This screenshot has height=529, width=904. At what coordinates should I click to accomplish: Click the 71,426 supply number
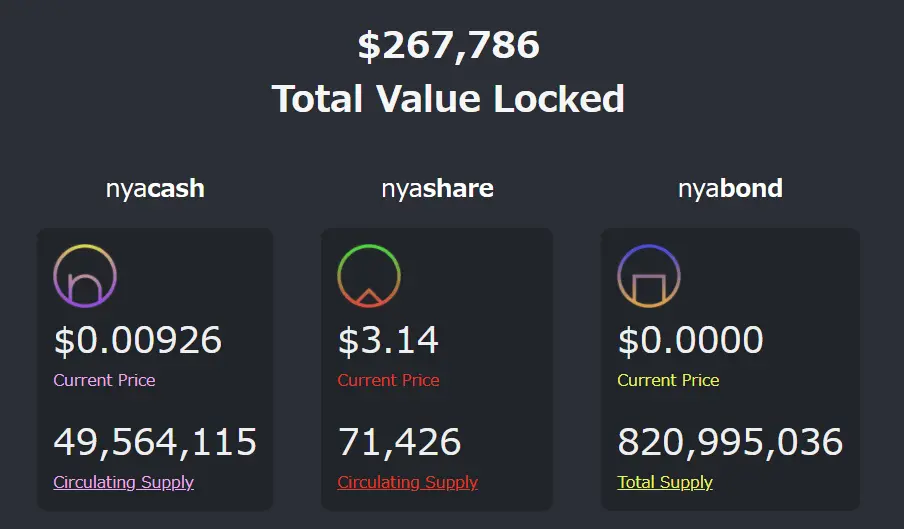[x=399, y=441]
